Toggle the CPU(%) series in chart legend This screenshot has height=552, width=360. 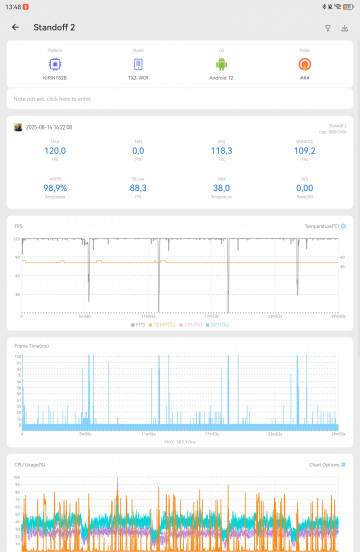pyautogui.click(x=191, y=325)
